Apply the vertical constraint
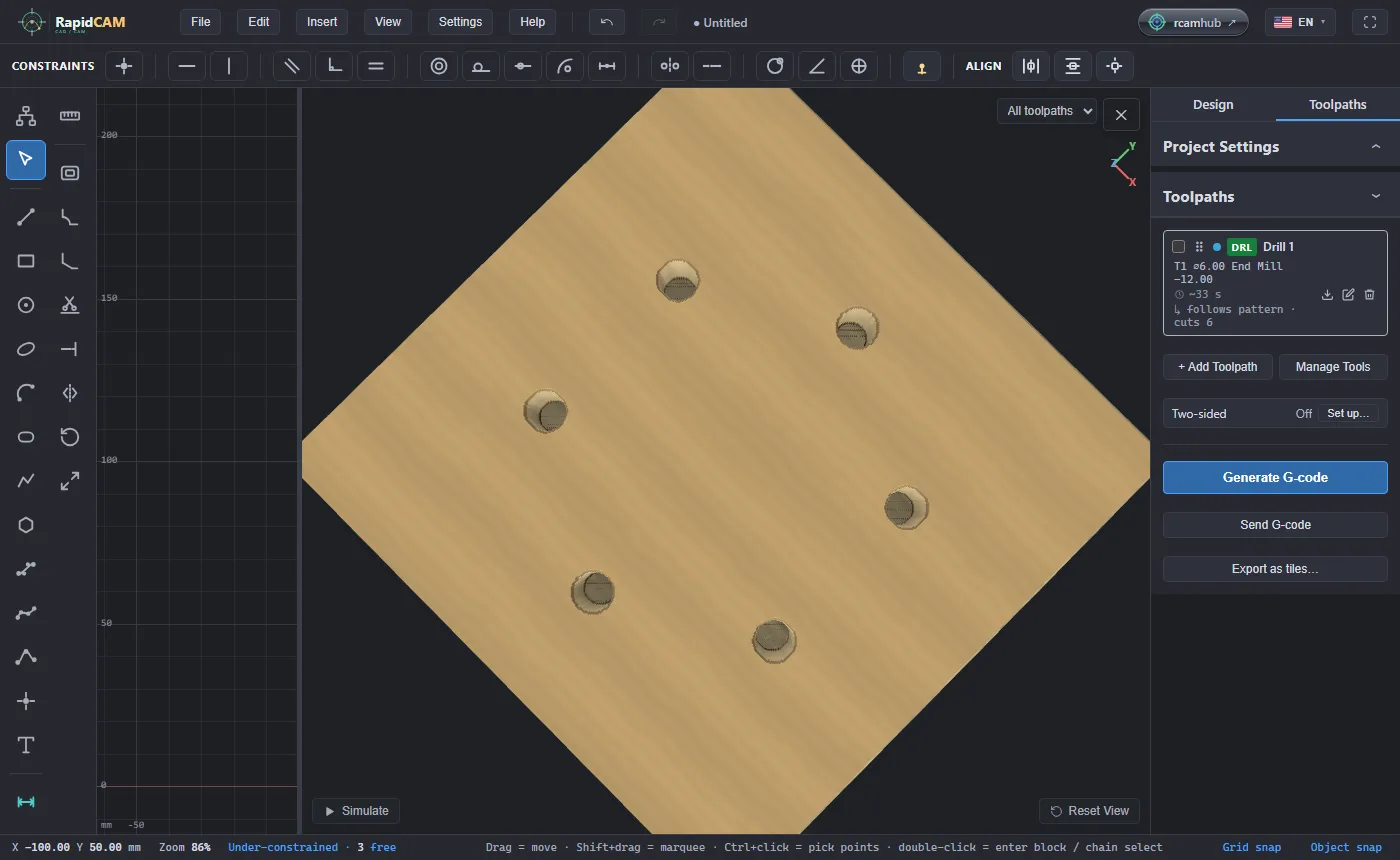Screen dimensions: 1400x860 pyautogui.click(x=229, y=66)
